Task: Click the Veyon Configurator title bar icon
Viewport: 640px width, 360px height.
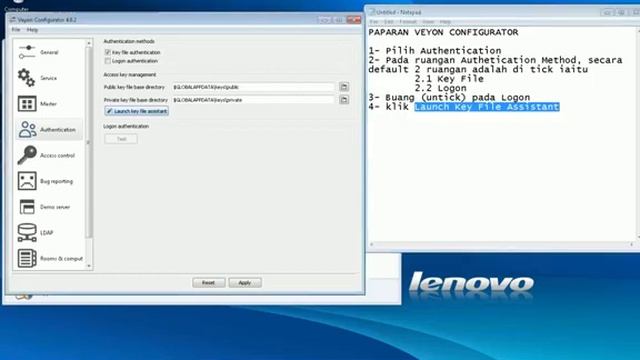Action: 13,20
